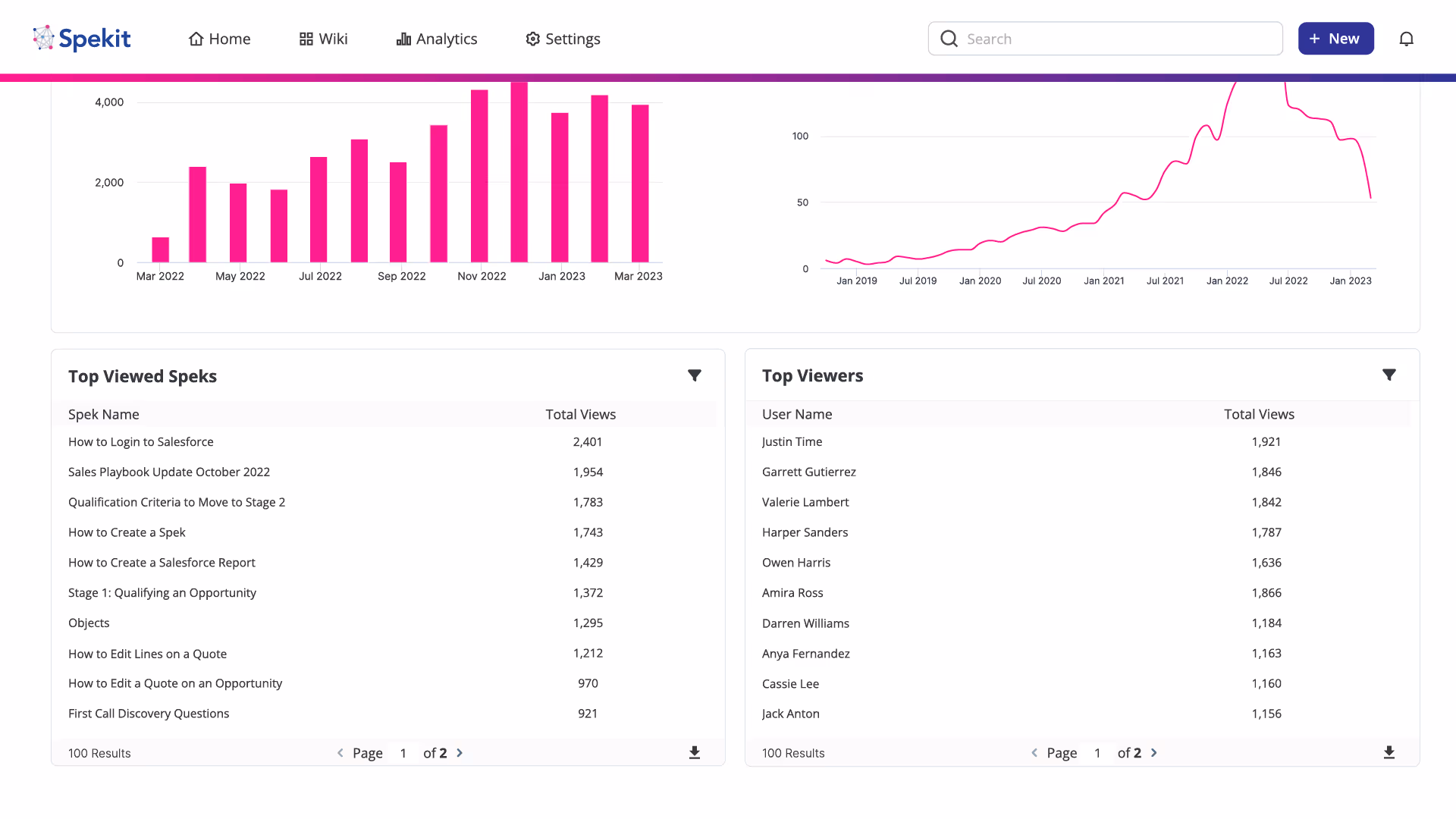The height and width of the screenshot is (819, 1456).
Task: Sort by Total Views in Top Viewers
Action: [x=1259, y=414]
